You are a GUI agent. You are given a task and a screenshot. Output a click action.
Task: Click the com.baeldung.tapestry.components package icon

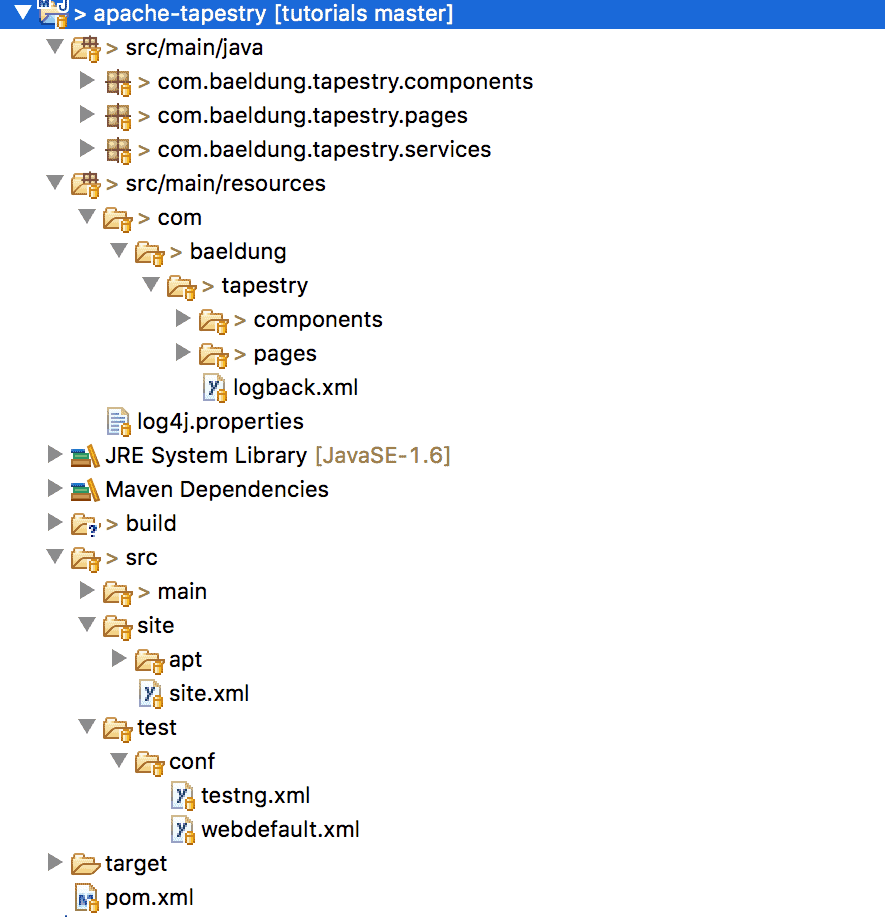coord(118,82)
